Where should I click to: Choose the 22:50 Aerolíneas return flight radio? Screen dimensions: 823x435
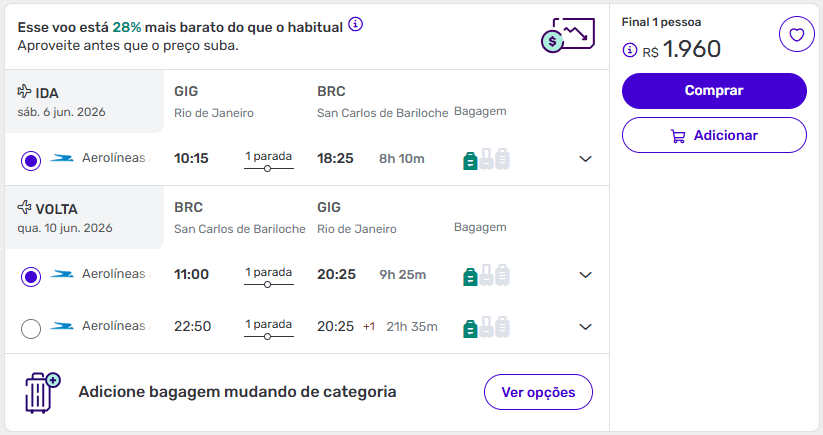[x=31, y=328]
